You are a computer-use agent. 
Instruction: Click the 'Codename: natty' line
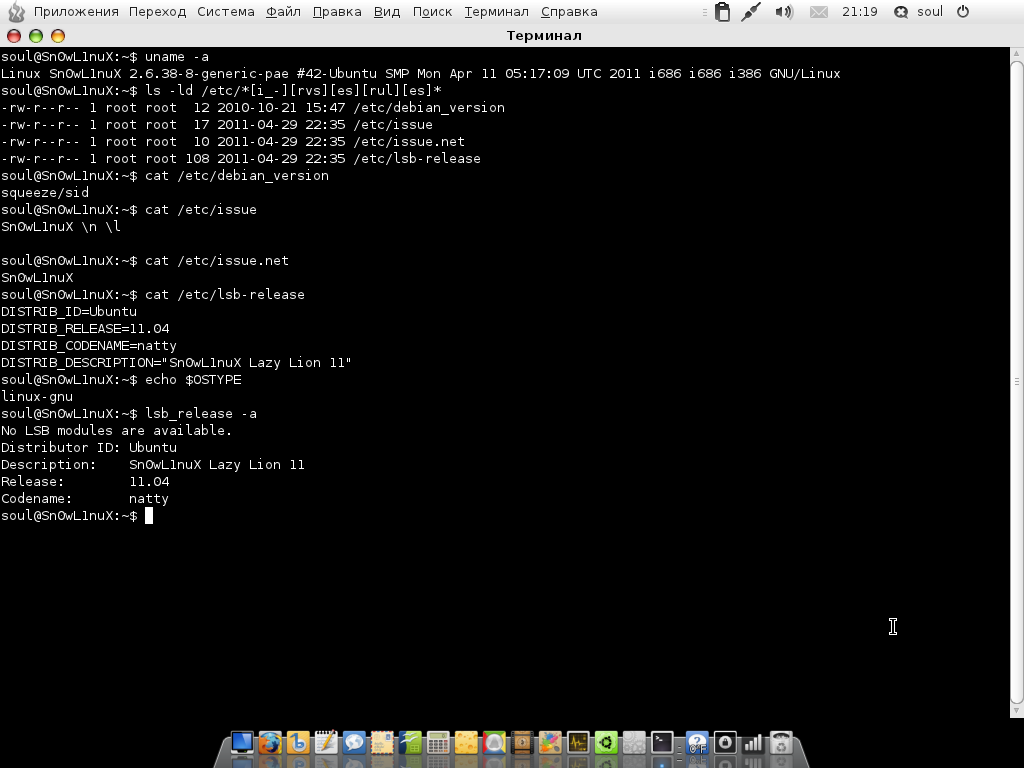pos(85,498)
